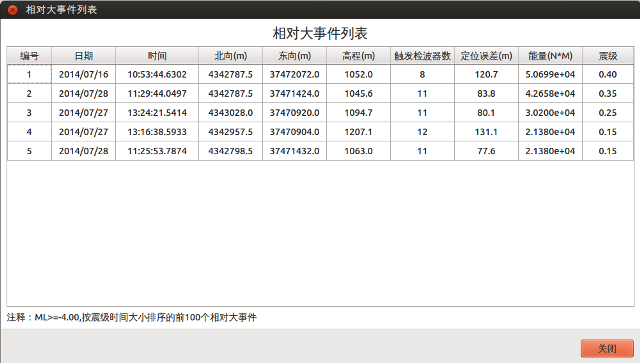Select location error cell 80.1

[486, 113]
